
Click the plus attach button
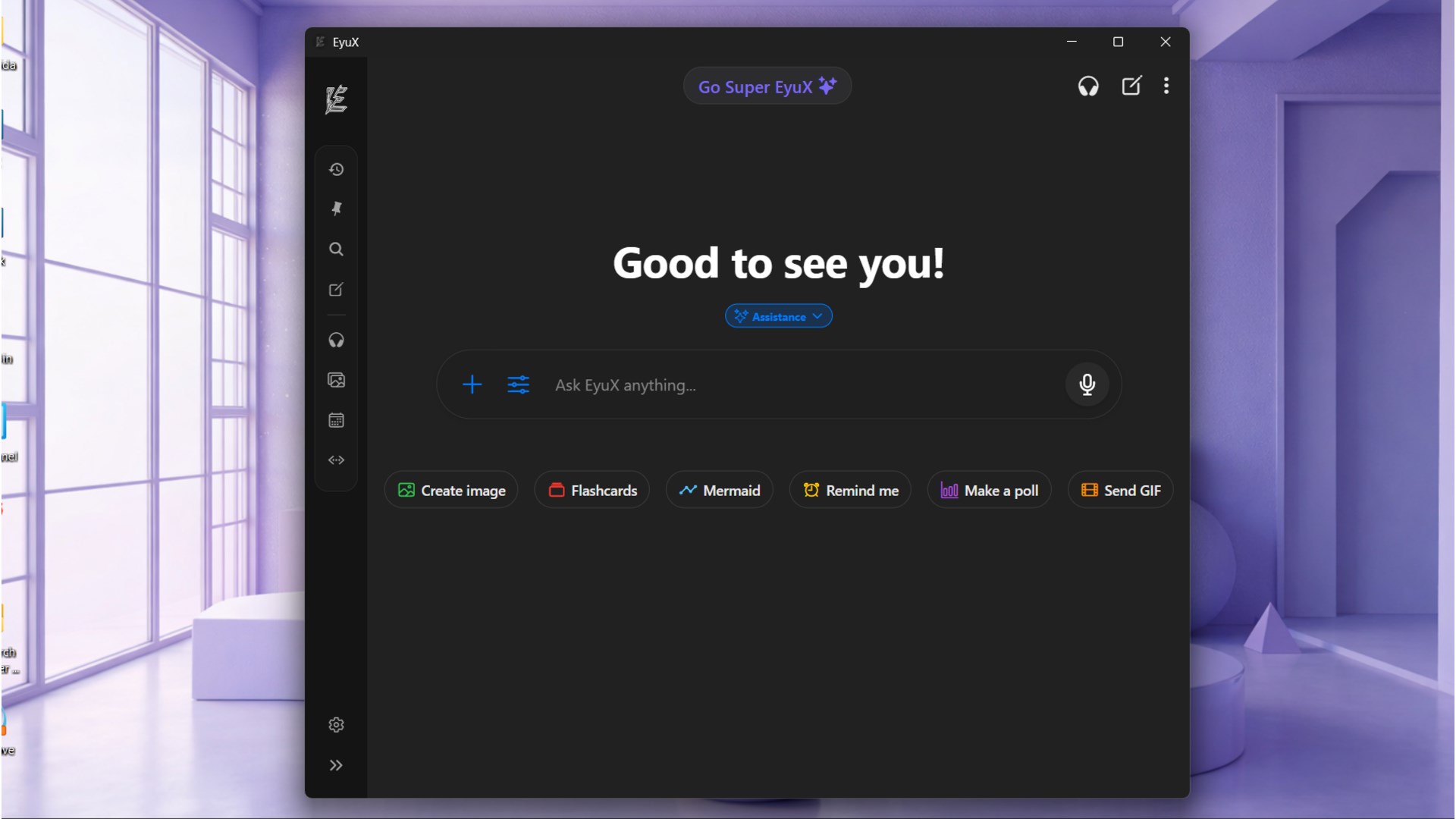click(x=472, y=384)
